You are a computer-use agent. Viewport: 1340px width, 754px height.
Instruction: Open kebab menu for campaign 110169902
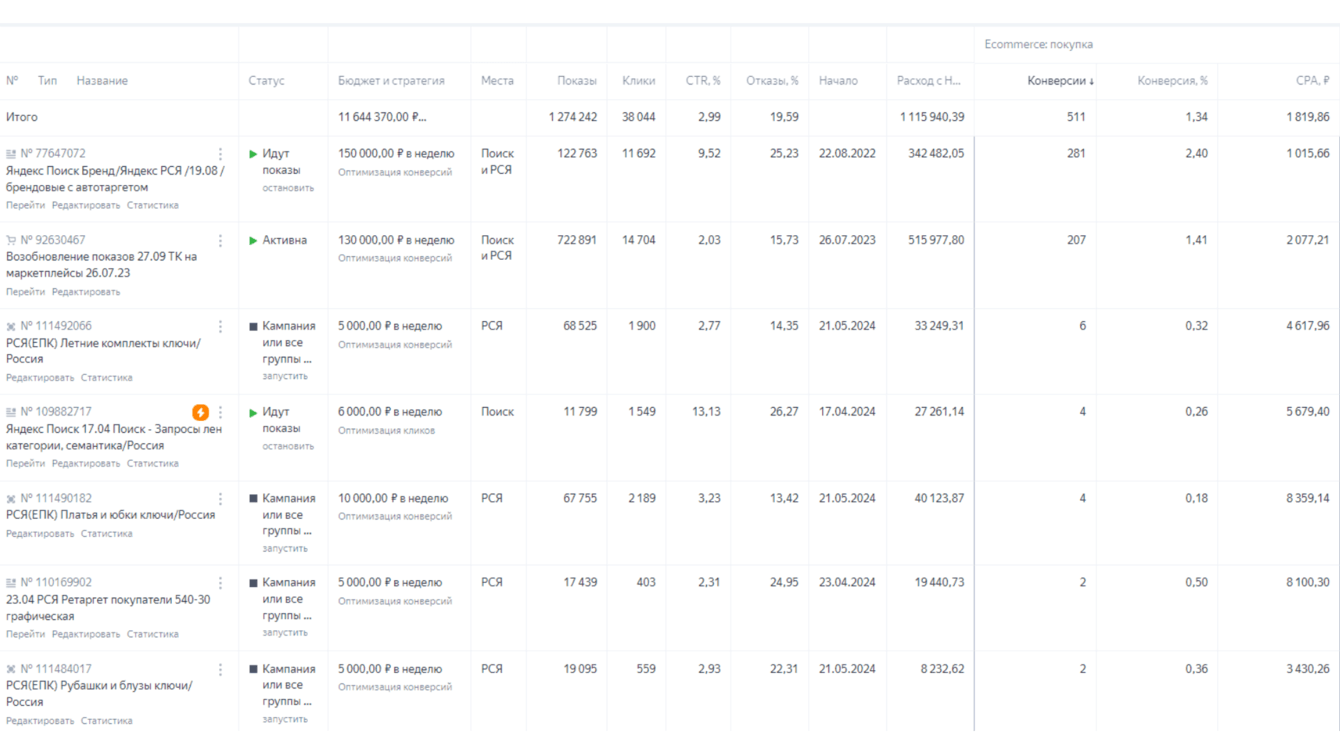click(x=221, y=583)
